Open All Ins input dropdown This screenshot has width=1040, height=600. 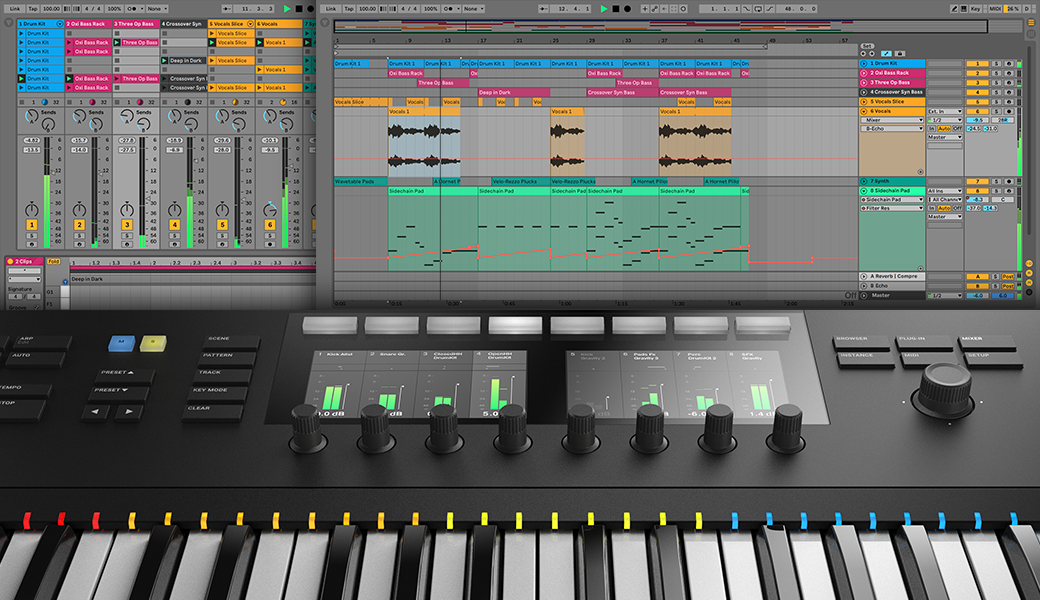coord(944,191)
